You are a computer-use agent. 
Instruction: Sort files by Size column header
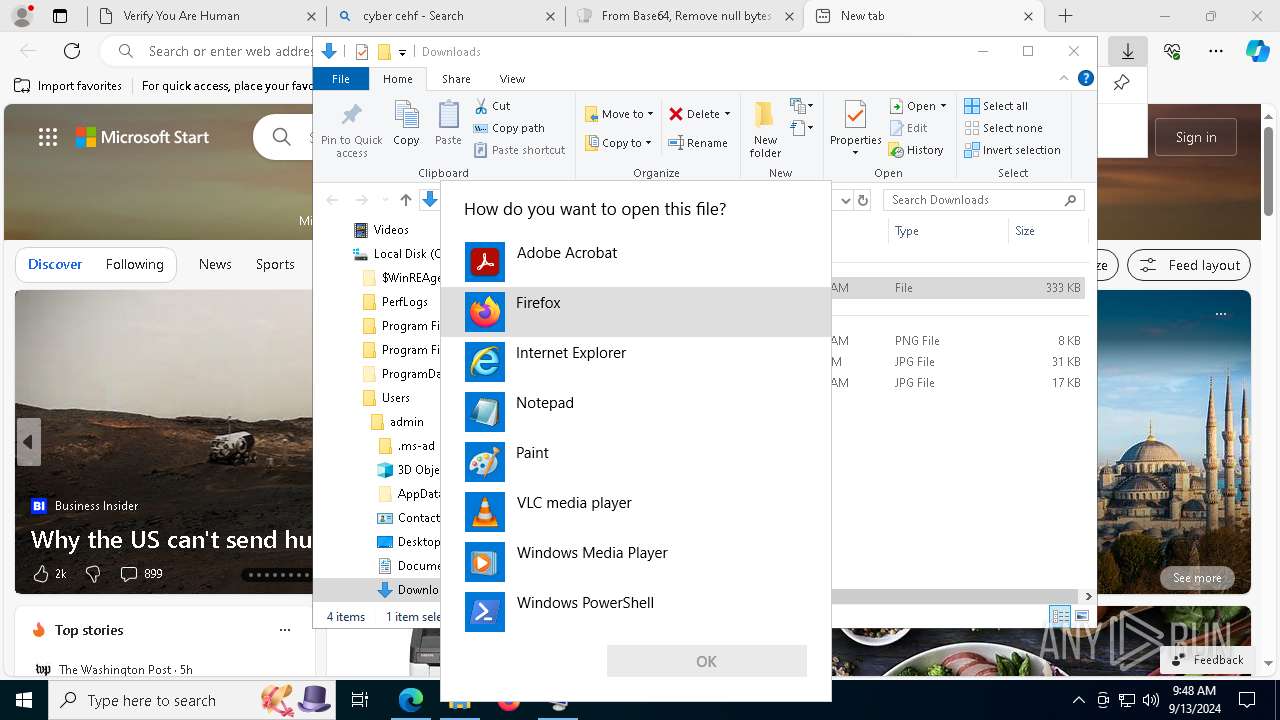1048,231
